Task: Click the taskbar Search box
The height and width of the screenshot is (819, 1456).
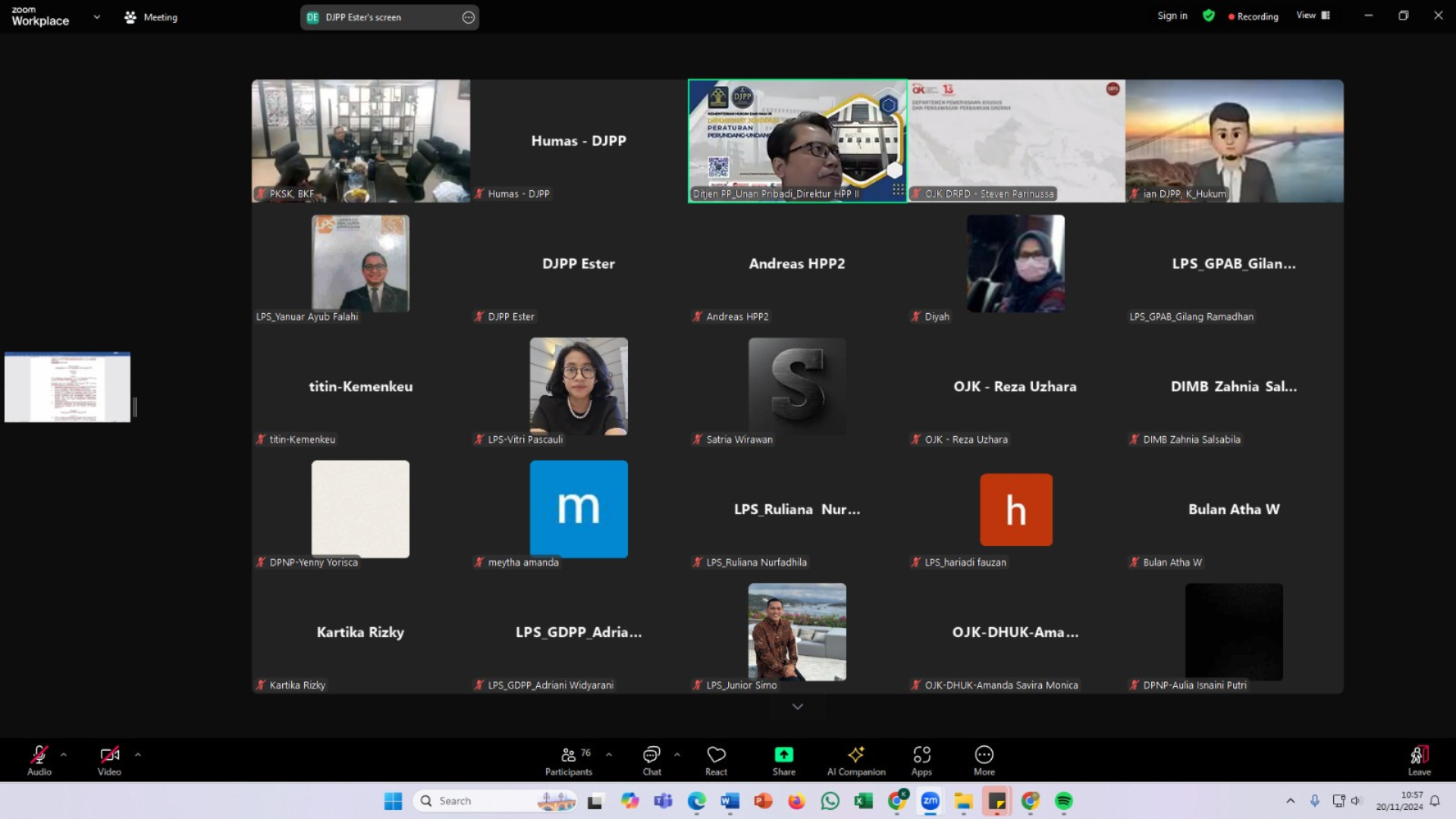Action: [x=495, y=801]
